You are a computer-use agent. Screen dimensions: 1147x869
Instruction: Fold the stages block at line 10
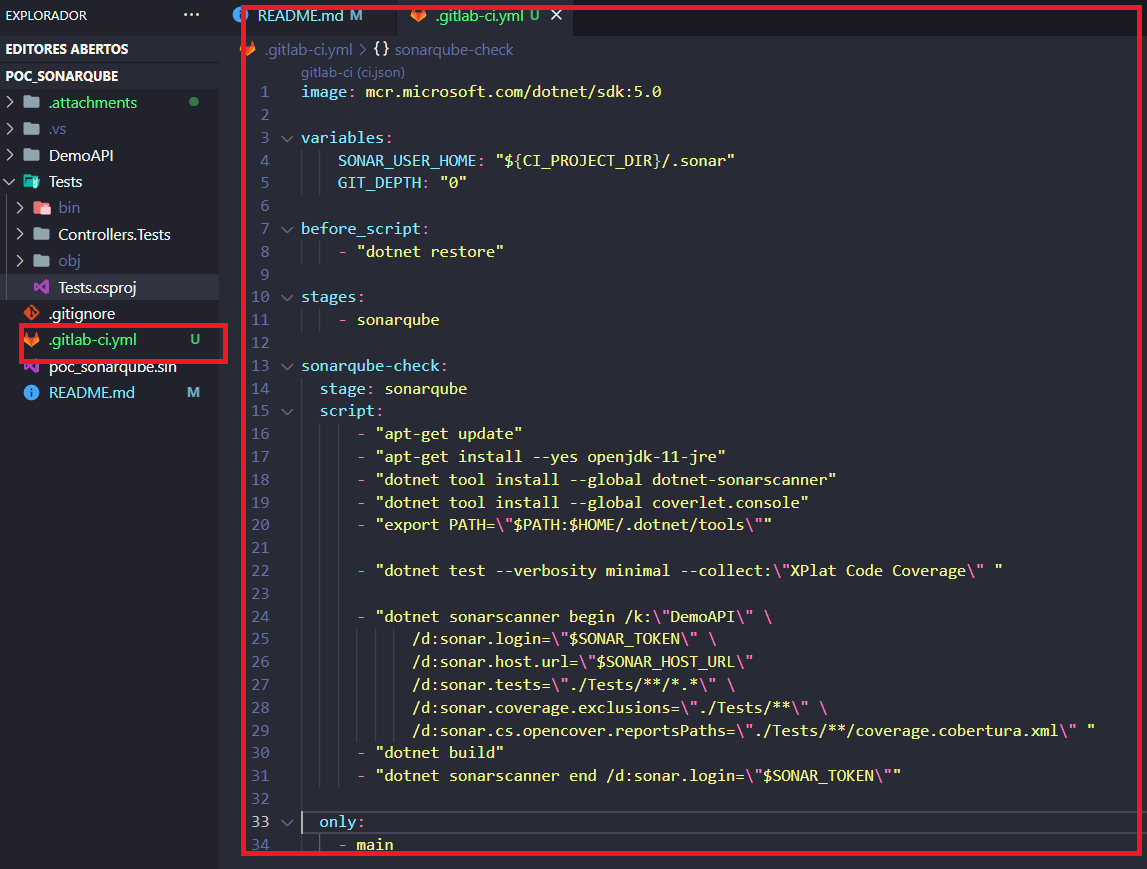coord(287,298)
